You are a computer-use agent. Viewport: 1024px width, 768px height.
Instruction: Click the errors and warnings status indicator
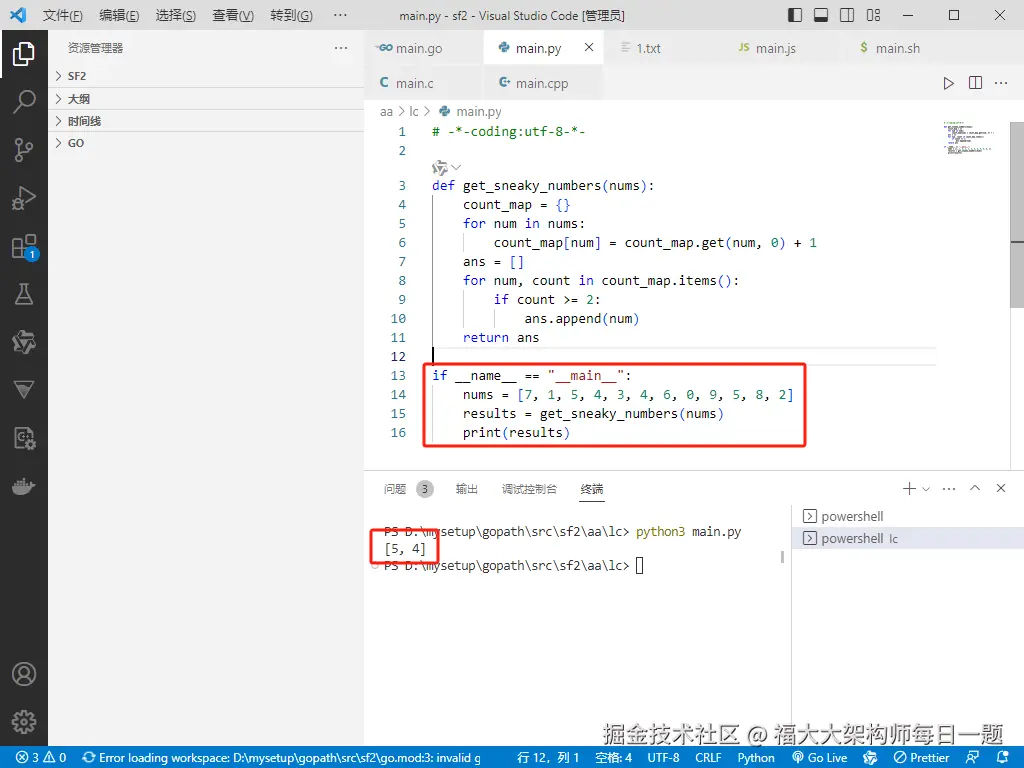(x=40, y=758)
